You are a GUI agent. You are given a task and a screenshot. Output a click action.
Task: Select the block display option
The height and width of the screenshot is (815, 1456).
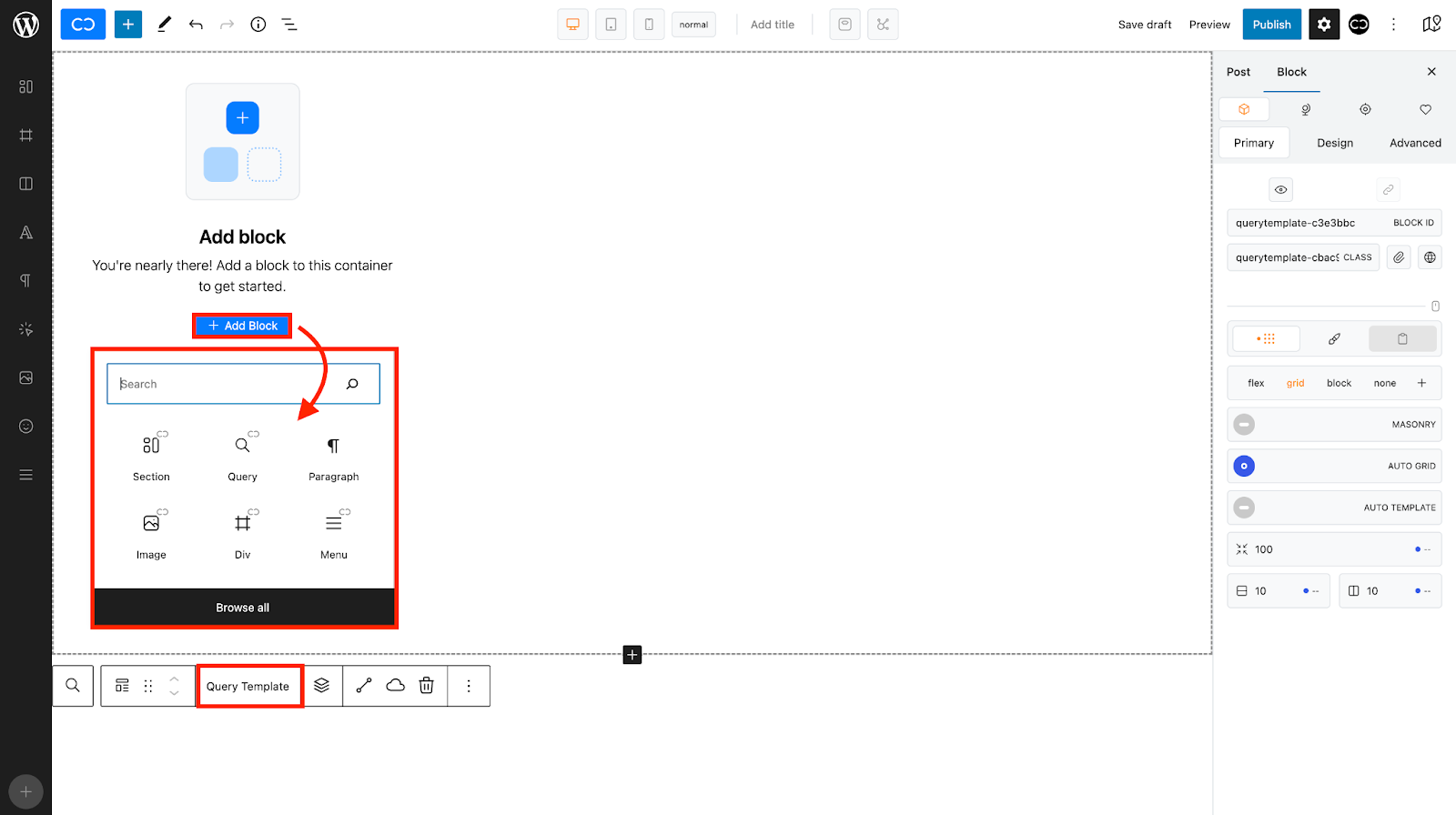click(x=1339, y=383)
